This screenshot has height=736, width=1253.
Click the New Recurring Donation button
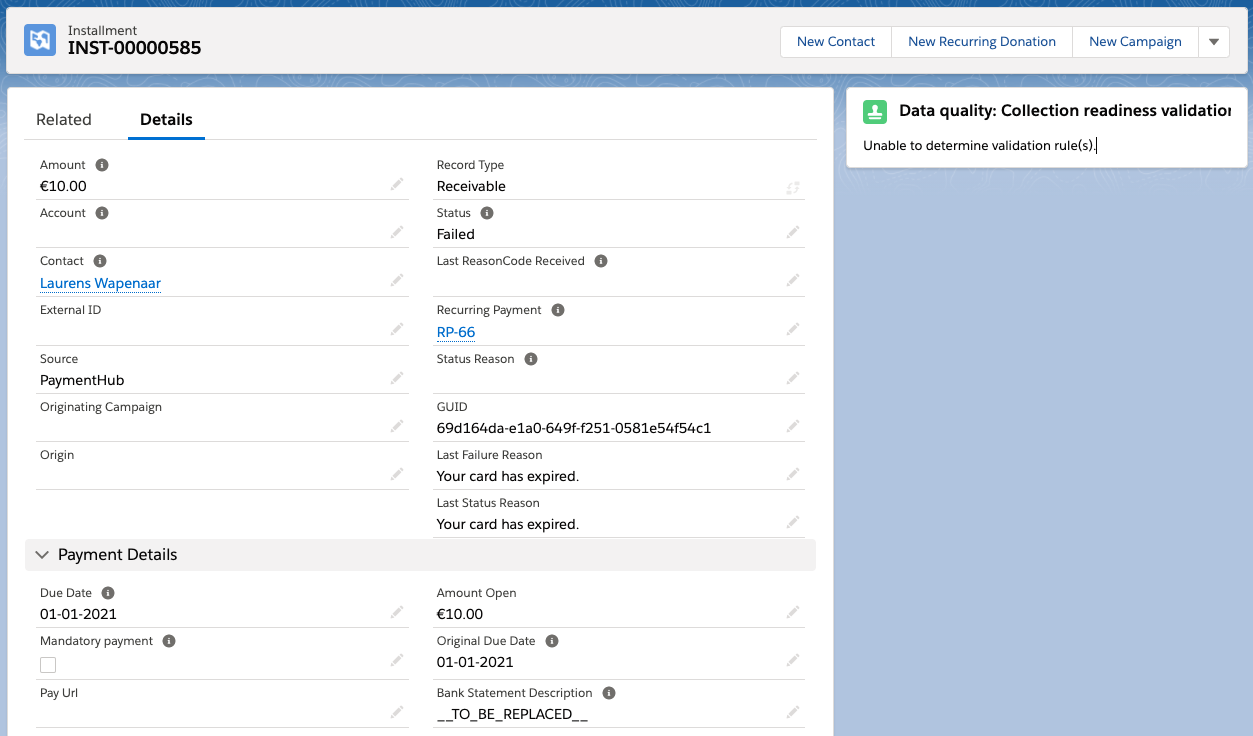point(981,42)
